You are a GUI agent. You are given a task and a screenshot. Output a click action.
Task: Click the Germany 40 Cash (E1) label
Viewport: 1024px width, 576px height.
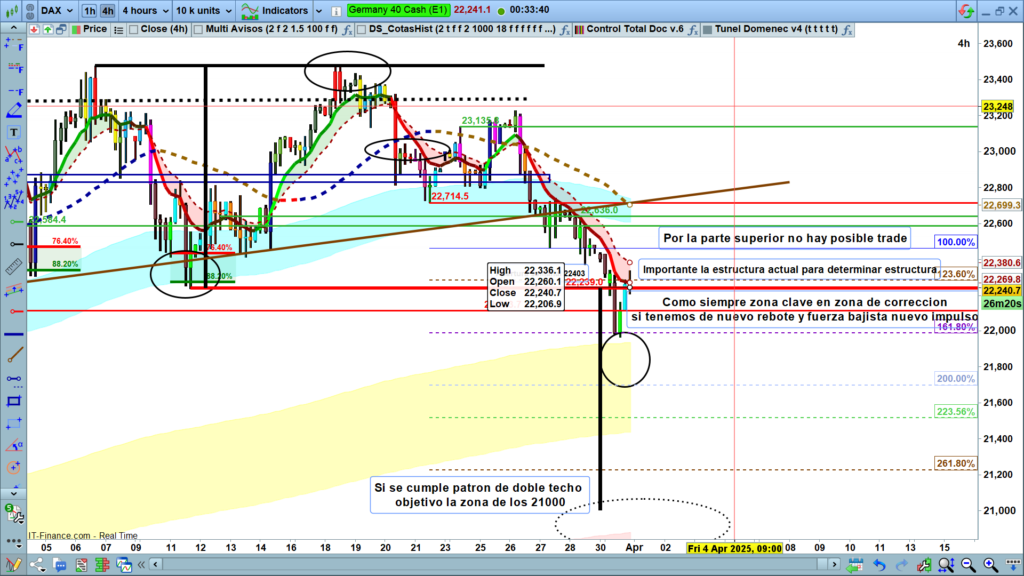(397, 10)
